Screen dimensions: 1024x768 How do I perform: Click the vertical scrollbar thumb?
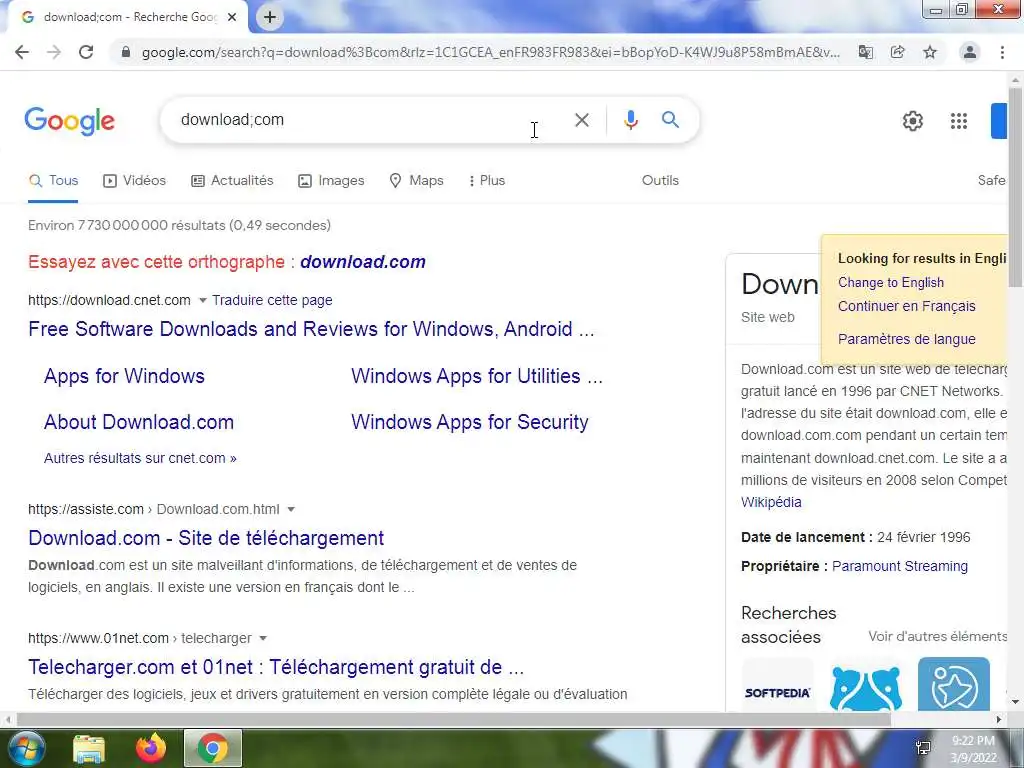pos(1016,185)
